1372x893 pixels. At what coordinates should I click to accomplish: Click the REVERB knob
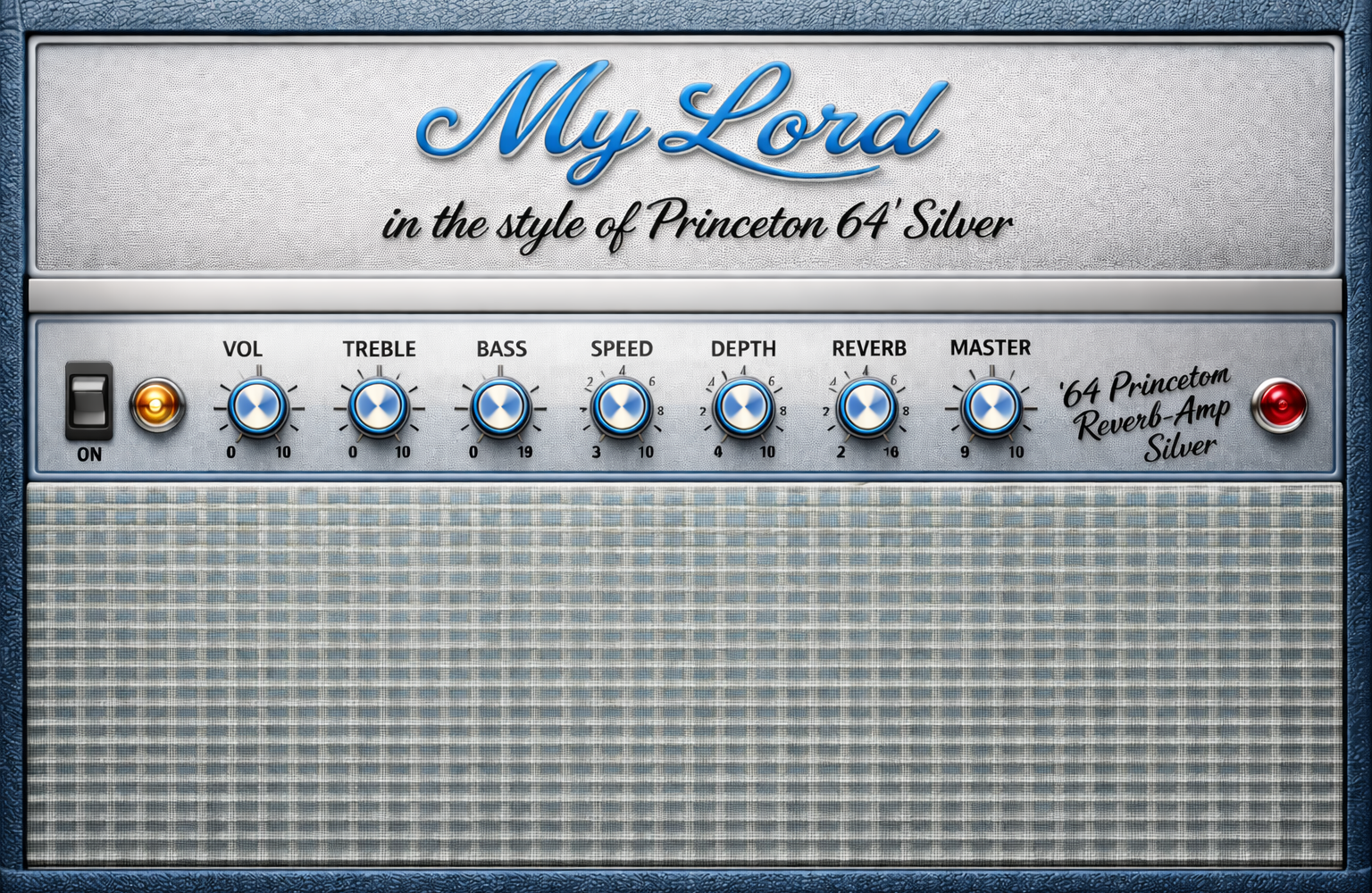(x=866, y=407)
